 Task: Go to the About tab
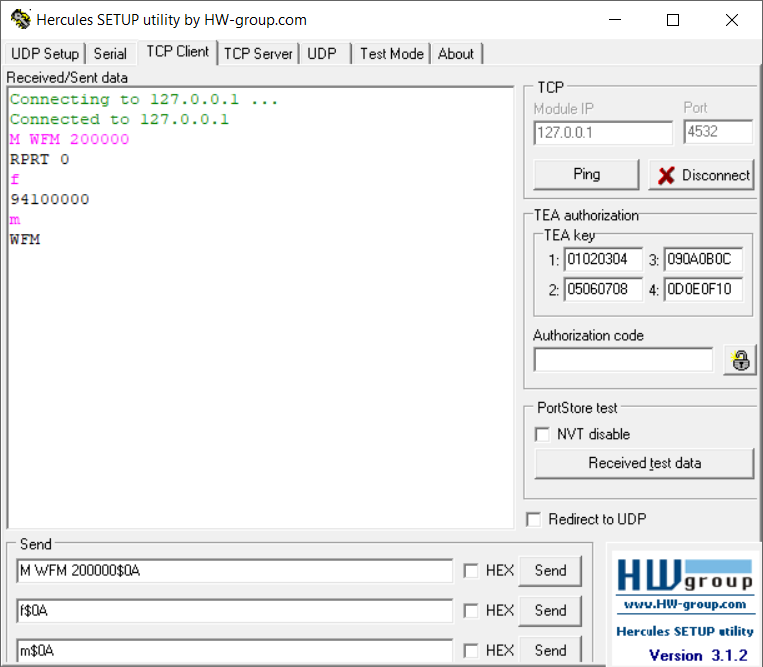(x=456, y=54)
